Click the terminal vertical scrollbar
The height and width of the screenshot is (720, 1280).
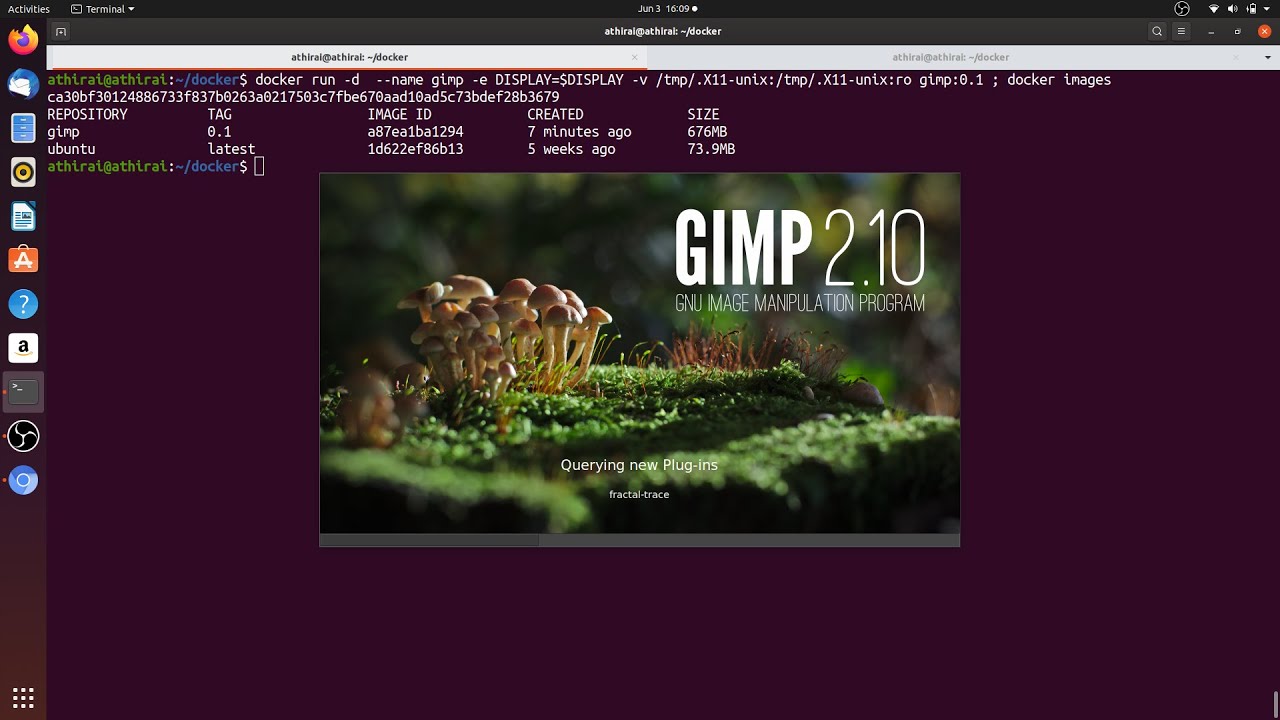(x=1275, y=704)
